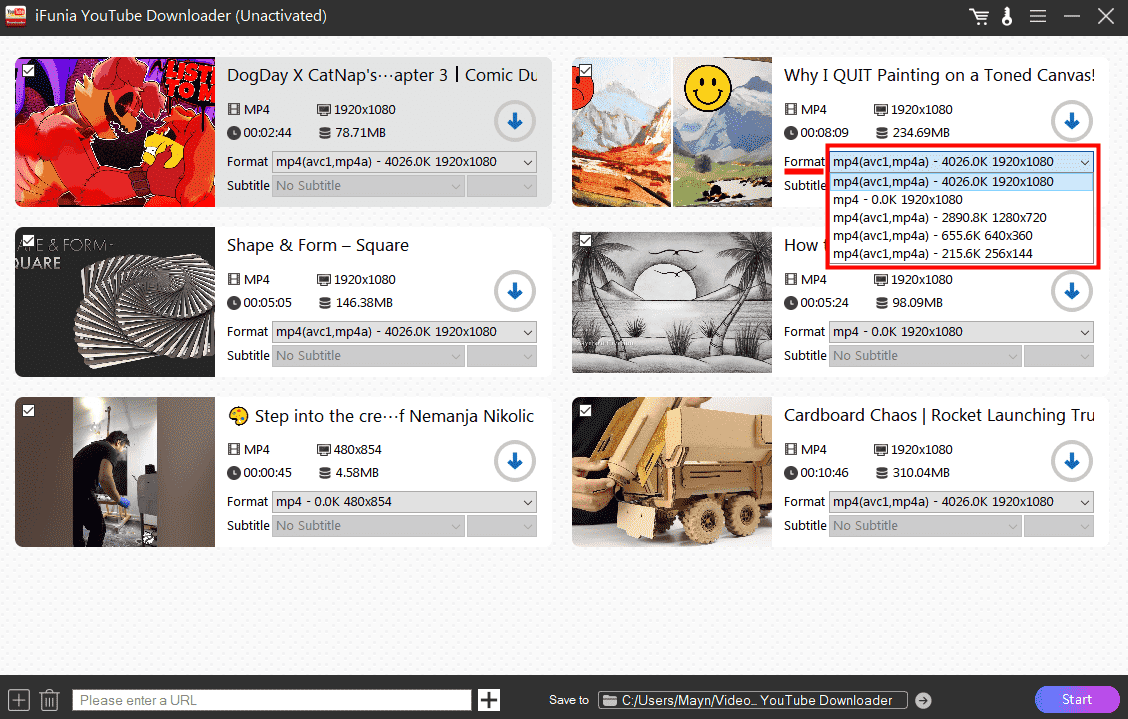Toggle checkbox on Shape & Form thumbnail

tap(29, 241)
